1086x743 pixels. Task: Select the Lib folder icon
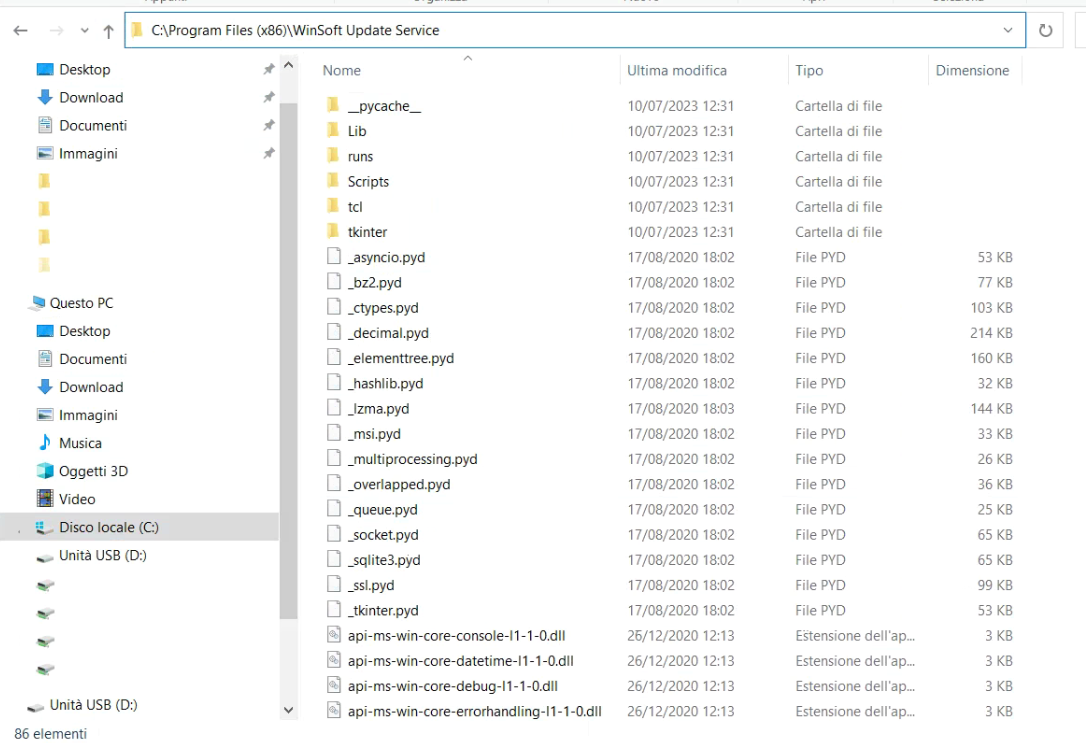(x=333, y=130)
